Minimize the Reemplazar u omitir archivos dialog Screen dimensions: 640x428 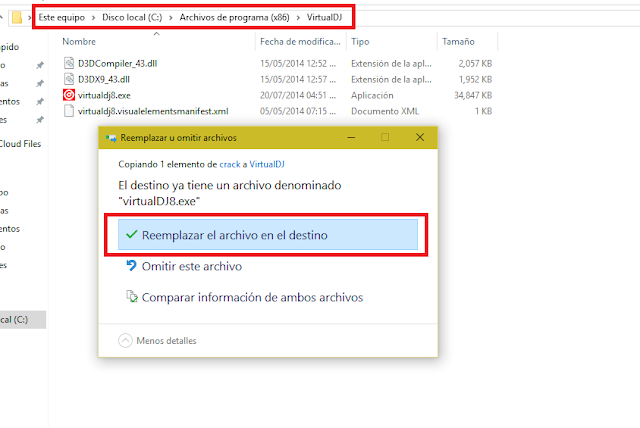(351, 137)
